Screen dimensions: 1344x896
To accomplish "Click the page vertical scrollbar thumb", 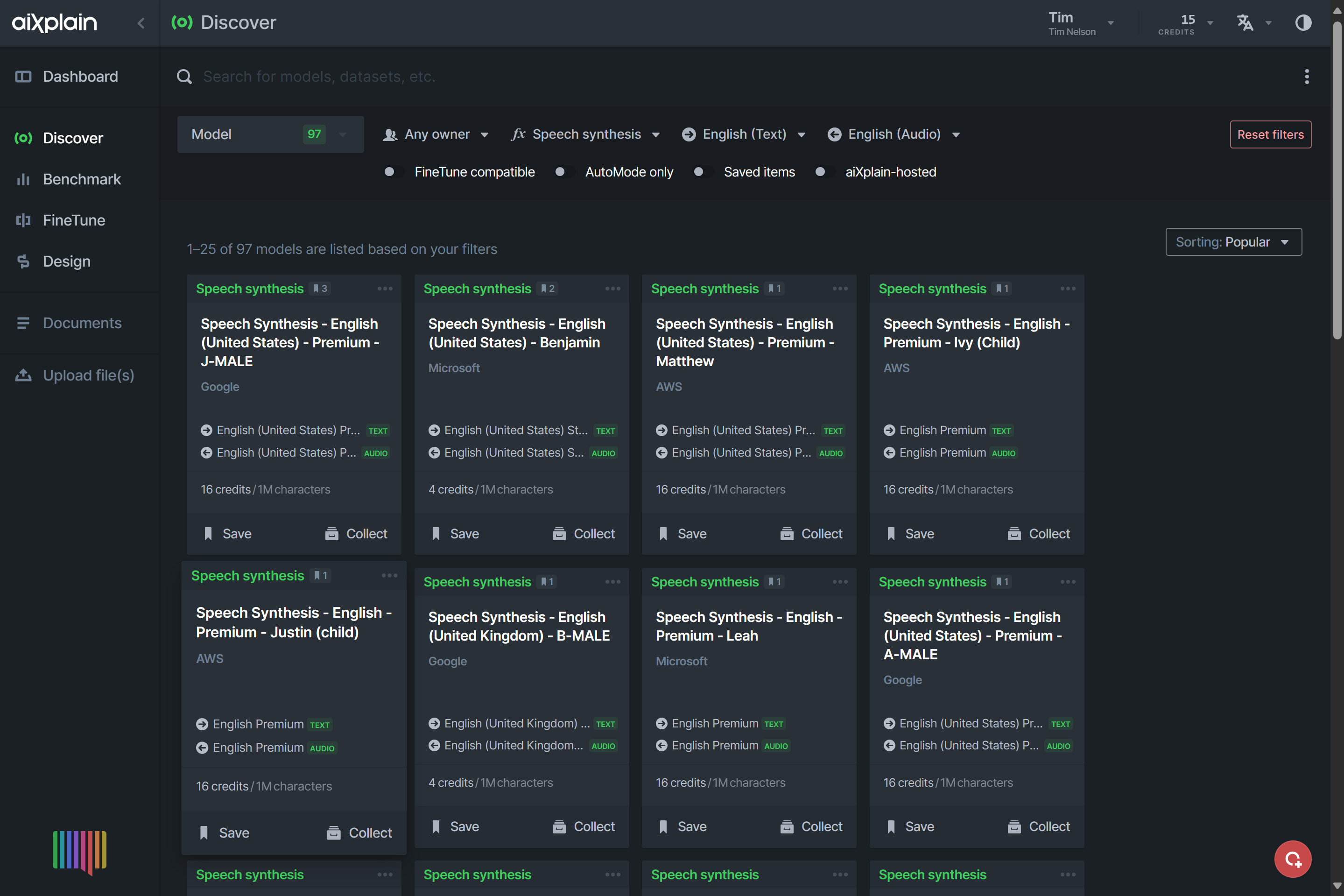I will coord(1337,180).
